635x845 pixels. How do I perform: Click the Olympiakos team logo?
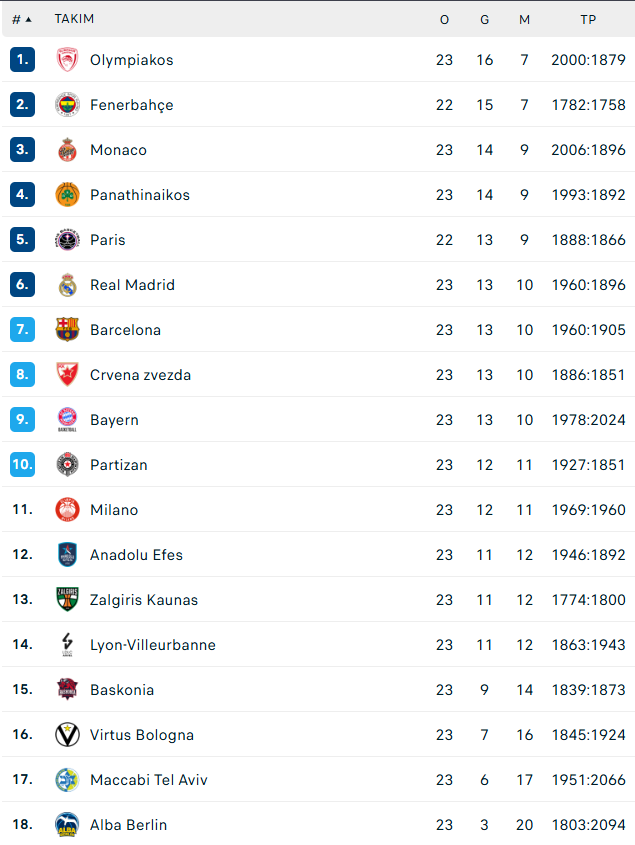67,60
